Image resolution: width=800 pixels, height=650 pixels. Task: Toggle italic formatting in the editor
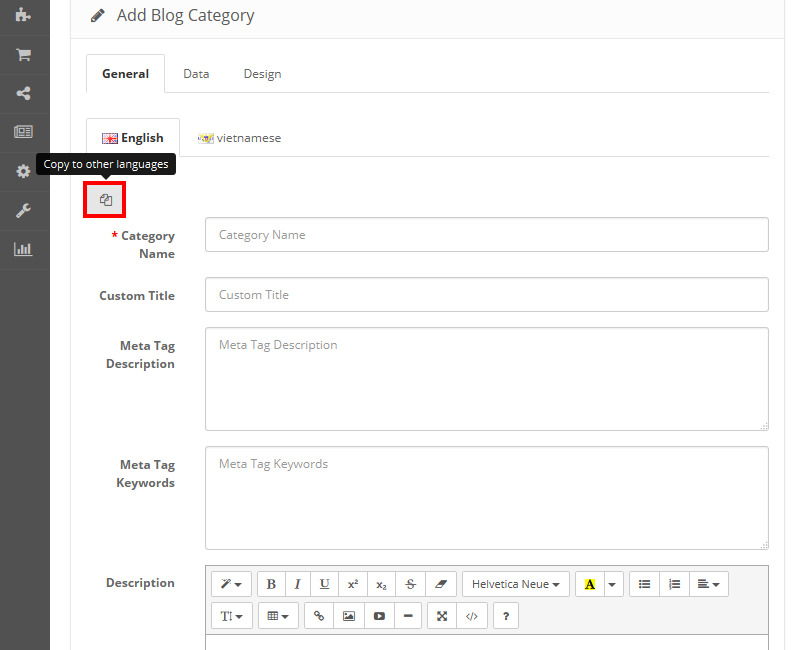coord(297,584)
